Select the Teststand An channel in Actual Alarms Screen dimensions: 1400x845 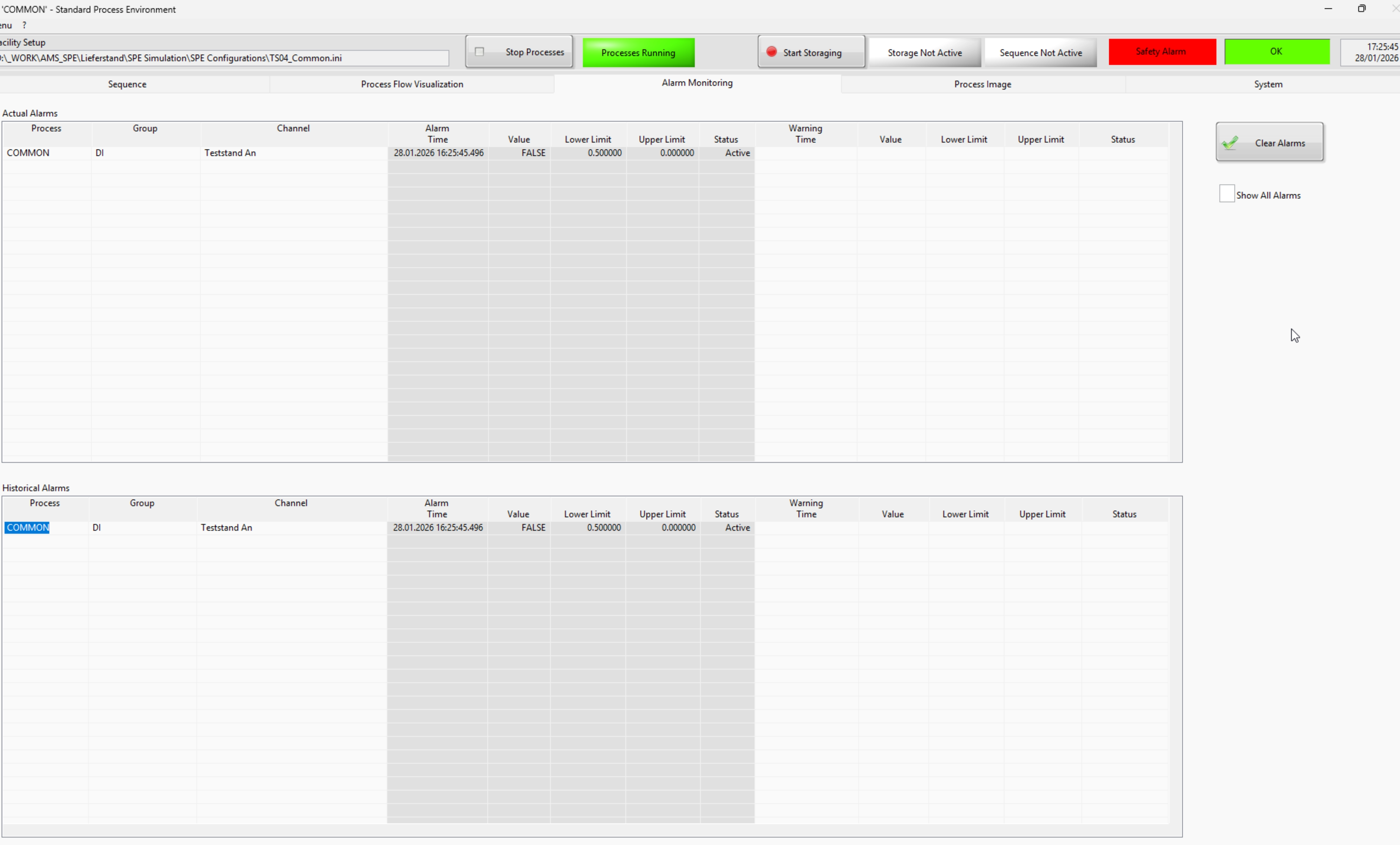coord(230,153)
